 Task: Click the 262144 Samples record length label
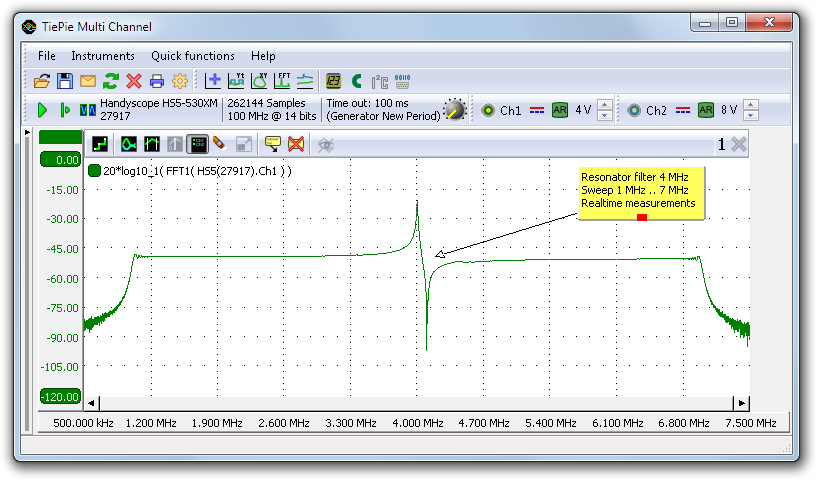tap(271, 103)
